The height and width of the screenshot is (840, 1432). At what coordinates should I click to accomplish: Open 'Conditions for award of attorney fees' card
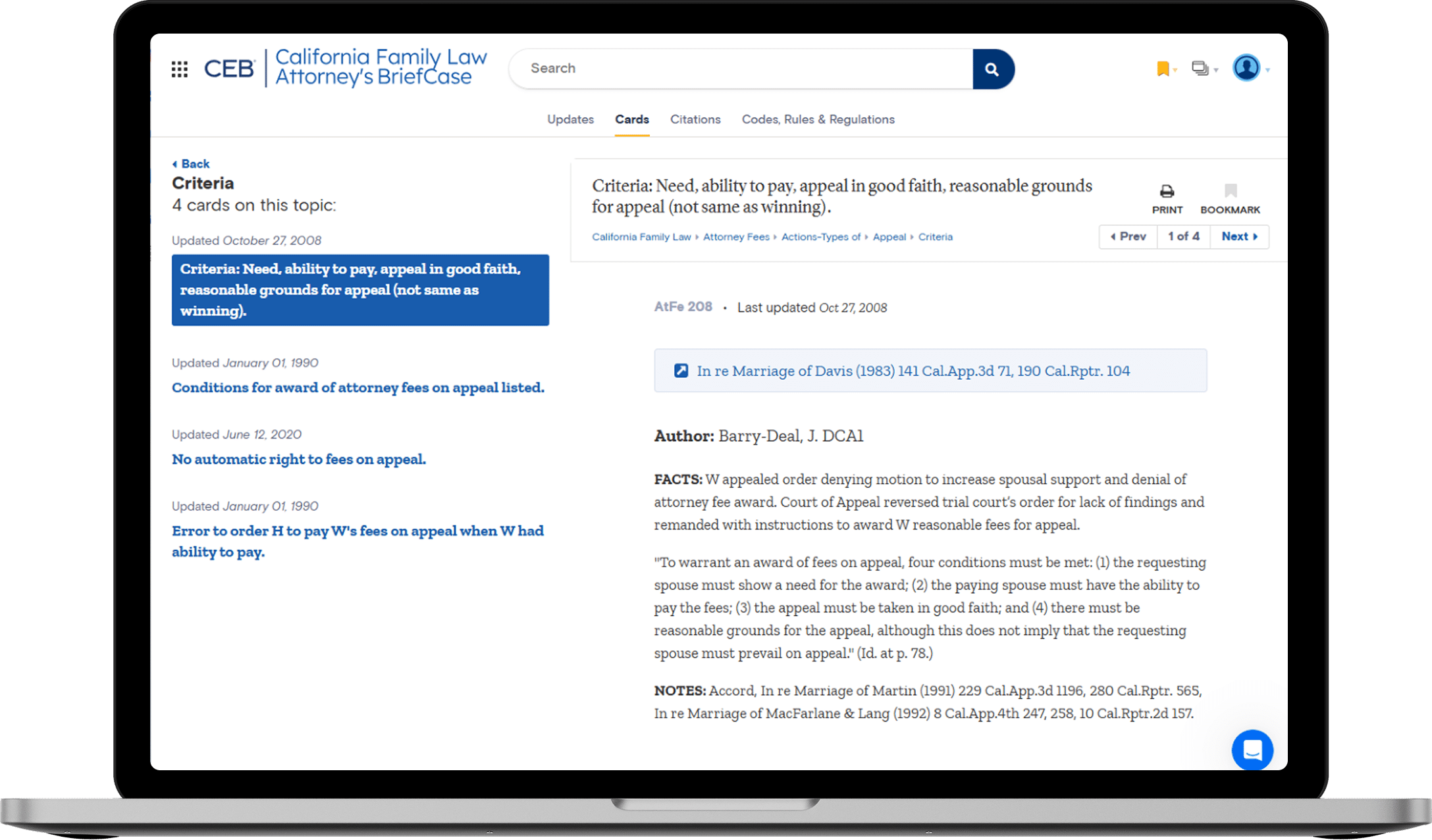(x=358, y=388)
